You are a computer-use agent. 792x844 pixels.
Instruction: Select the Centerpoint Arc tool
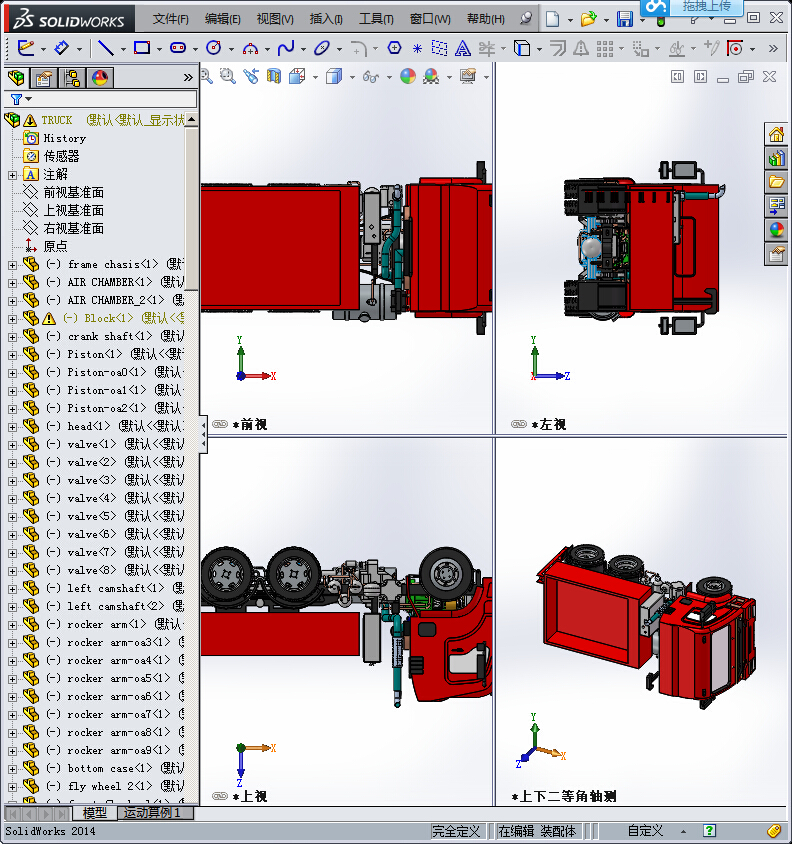(250, 49)
